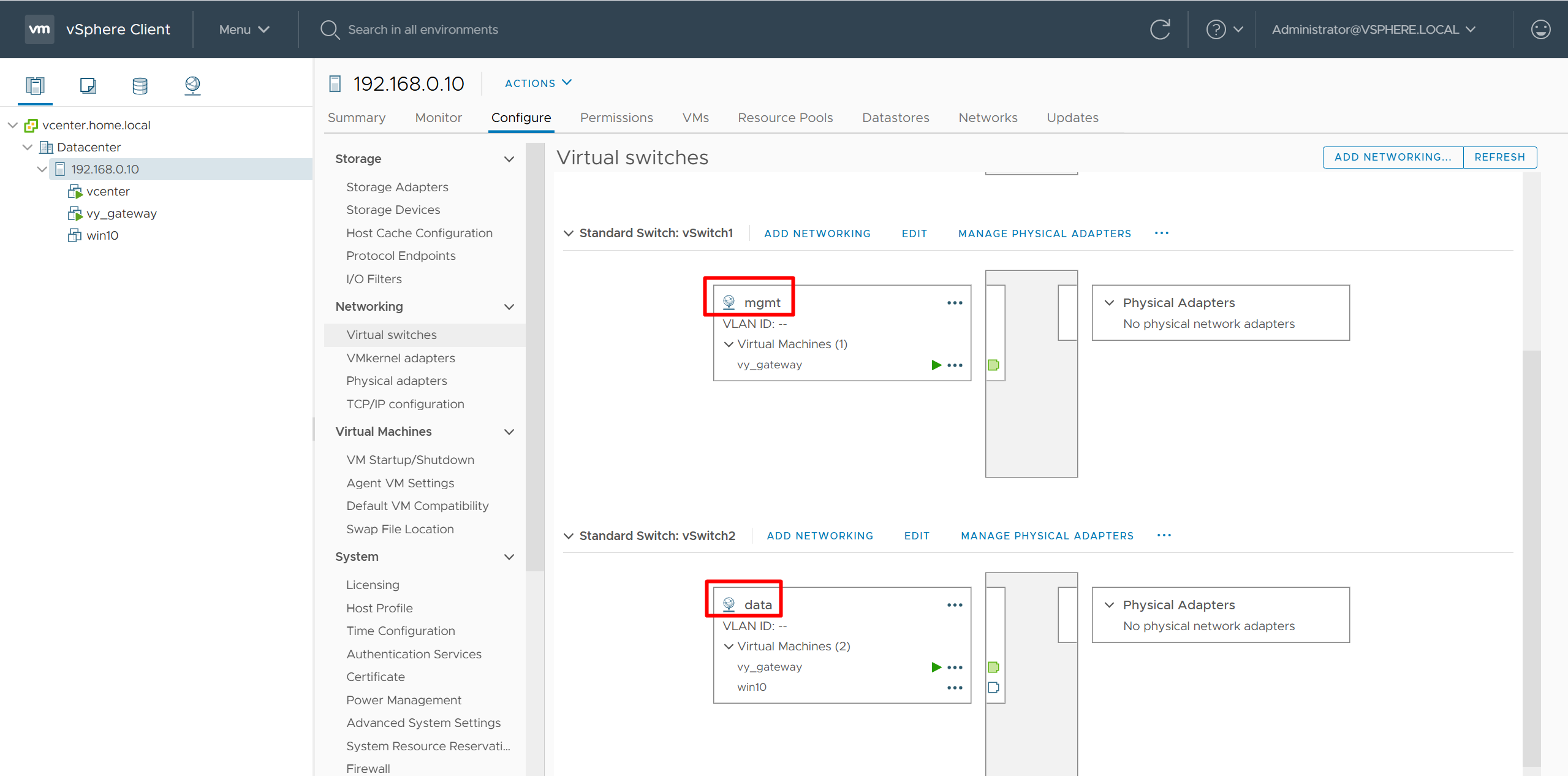This screenshot has height=776, width=1568.
Task: Open the VMs and Templates inventory icon
Action: (x=88, y=85)
